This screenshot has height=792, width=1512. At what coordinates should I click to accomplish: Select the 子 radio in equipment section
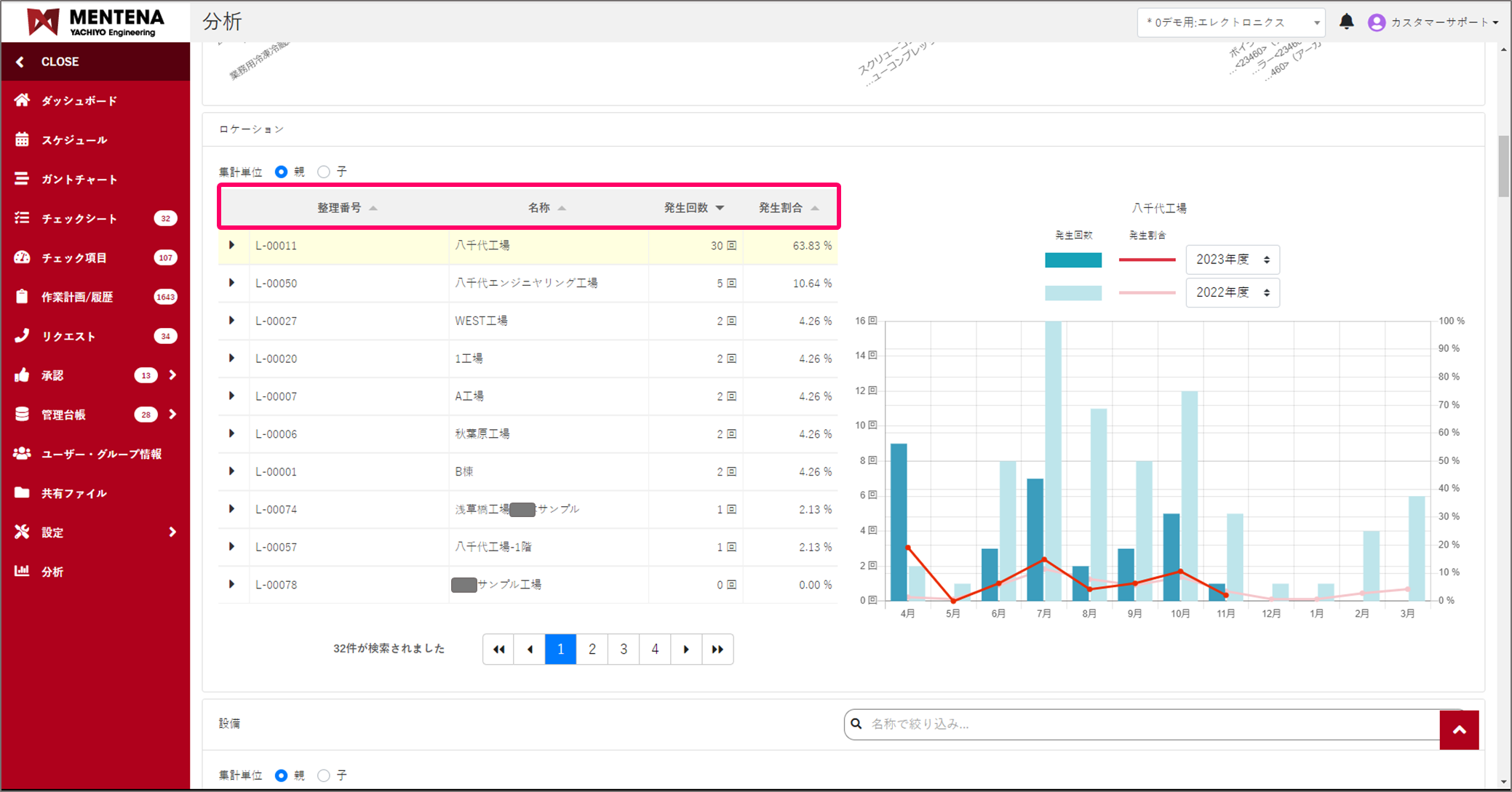[324, 775]
